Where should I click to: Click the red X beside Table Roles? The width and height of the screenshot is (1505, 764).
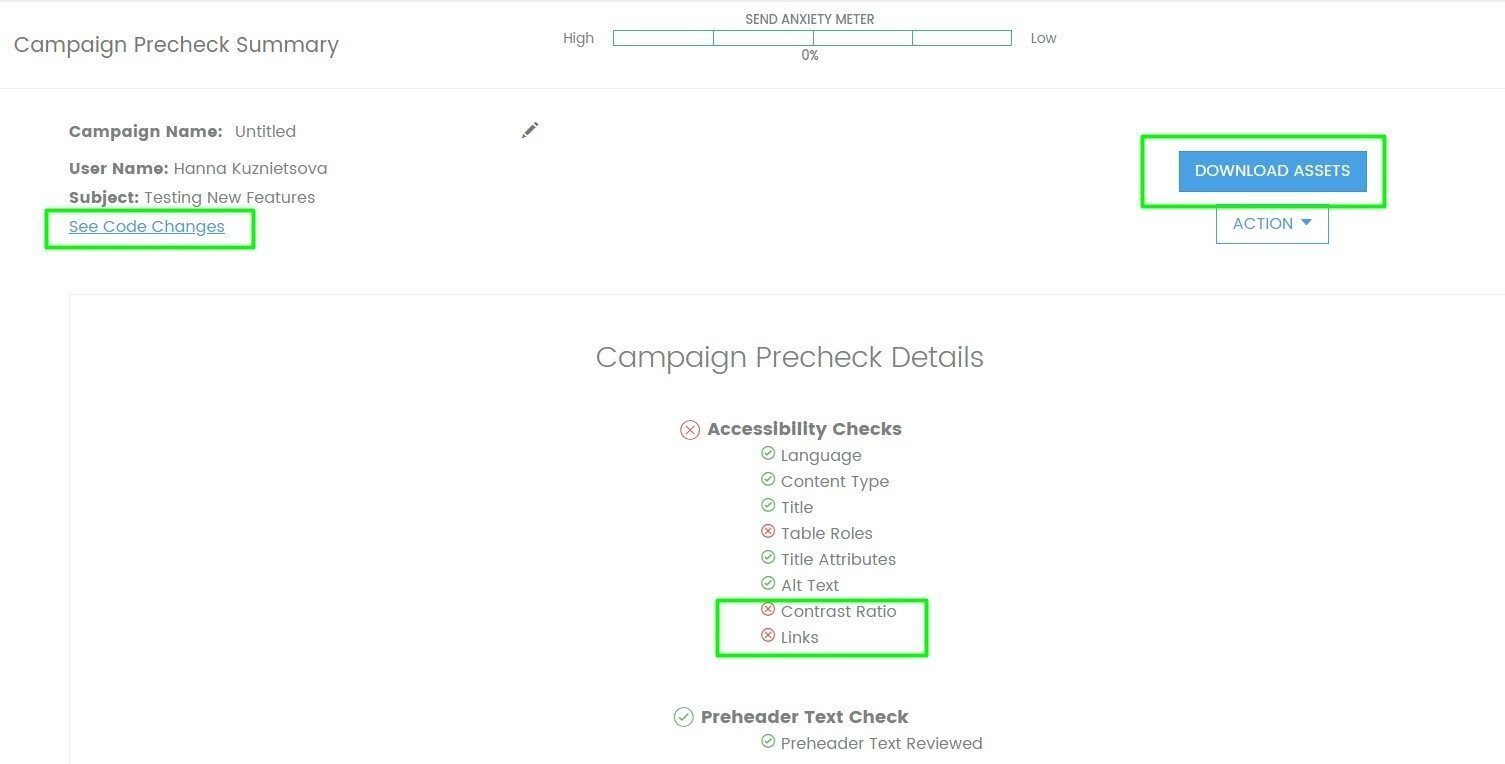(x=768, y=532)
